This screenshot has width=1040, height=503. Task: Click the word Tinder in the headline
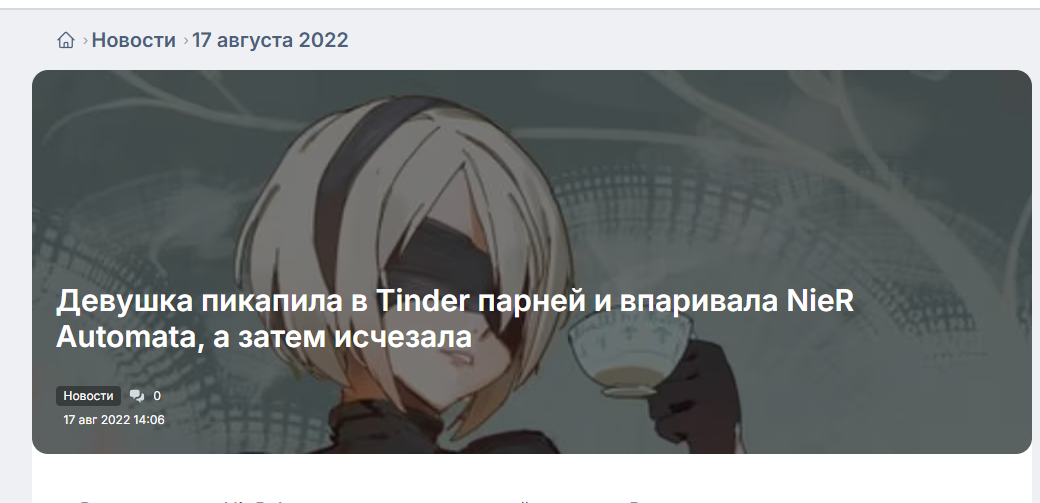tap(422, 301)
